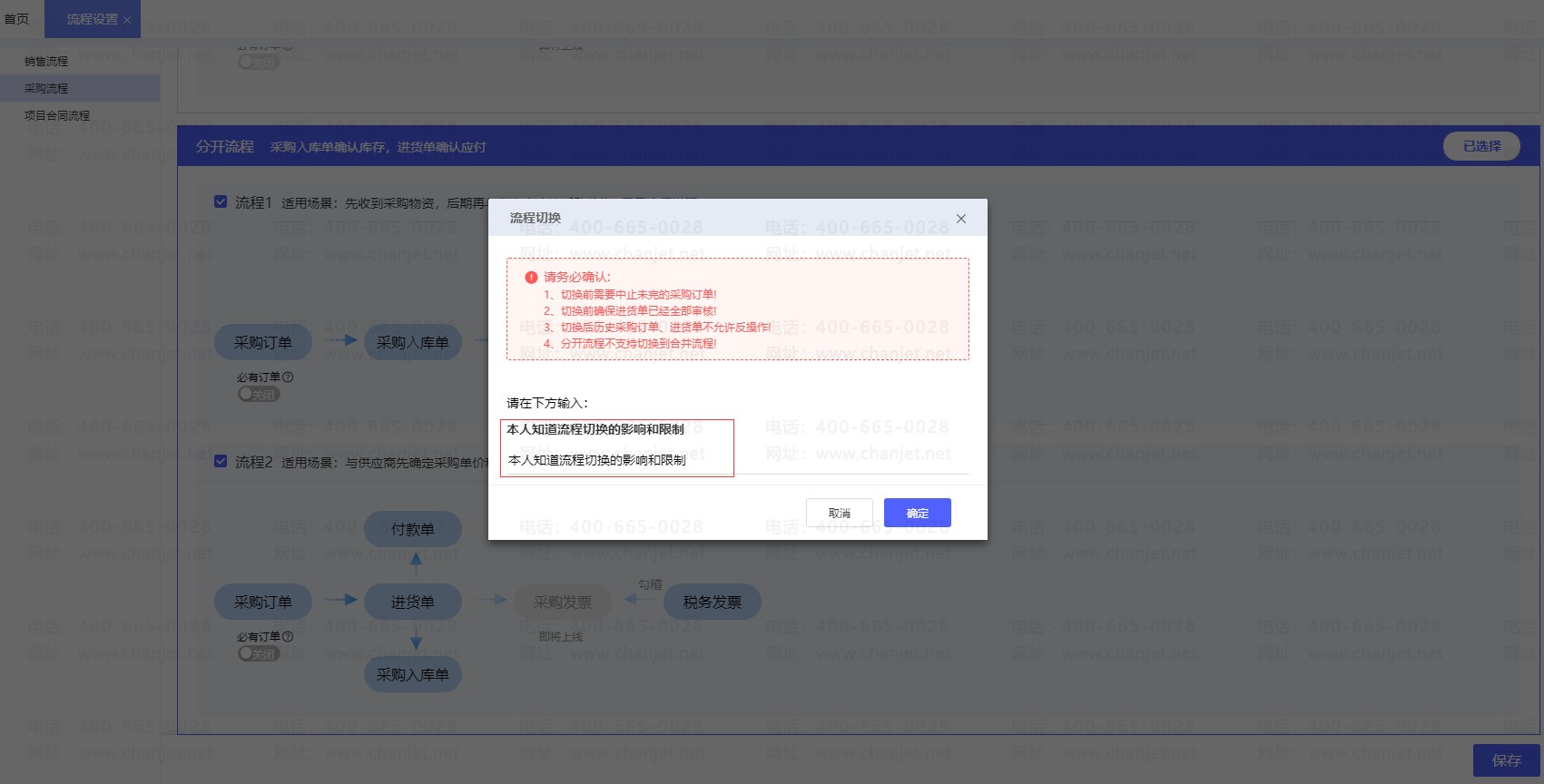Toggle the 必有订单 switch under 流程2
Screen dimensions: 1544x784
(259, 654)
